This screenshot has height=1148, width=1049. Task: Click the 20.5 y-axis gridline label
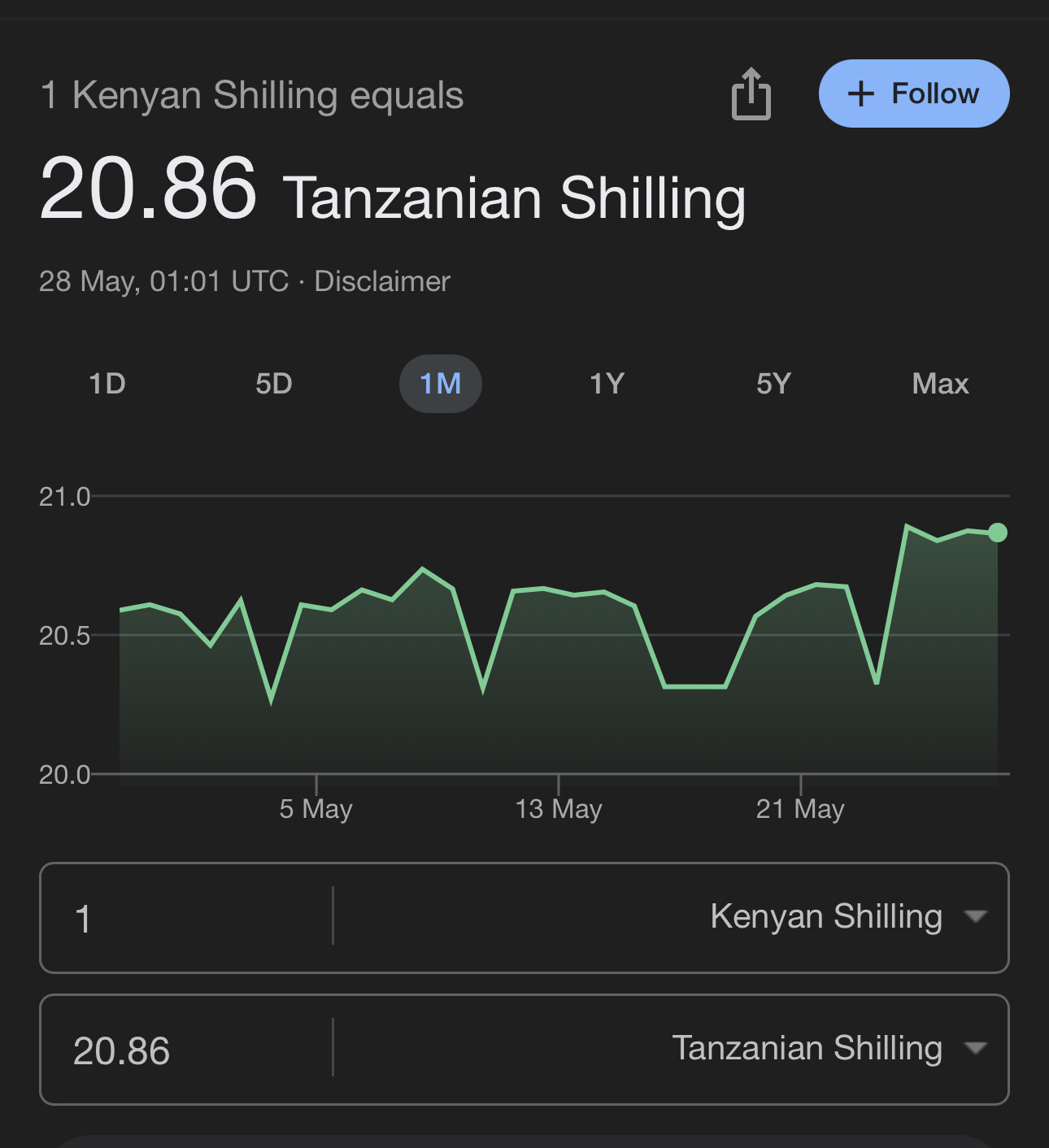coord(64,636)
